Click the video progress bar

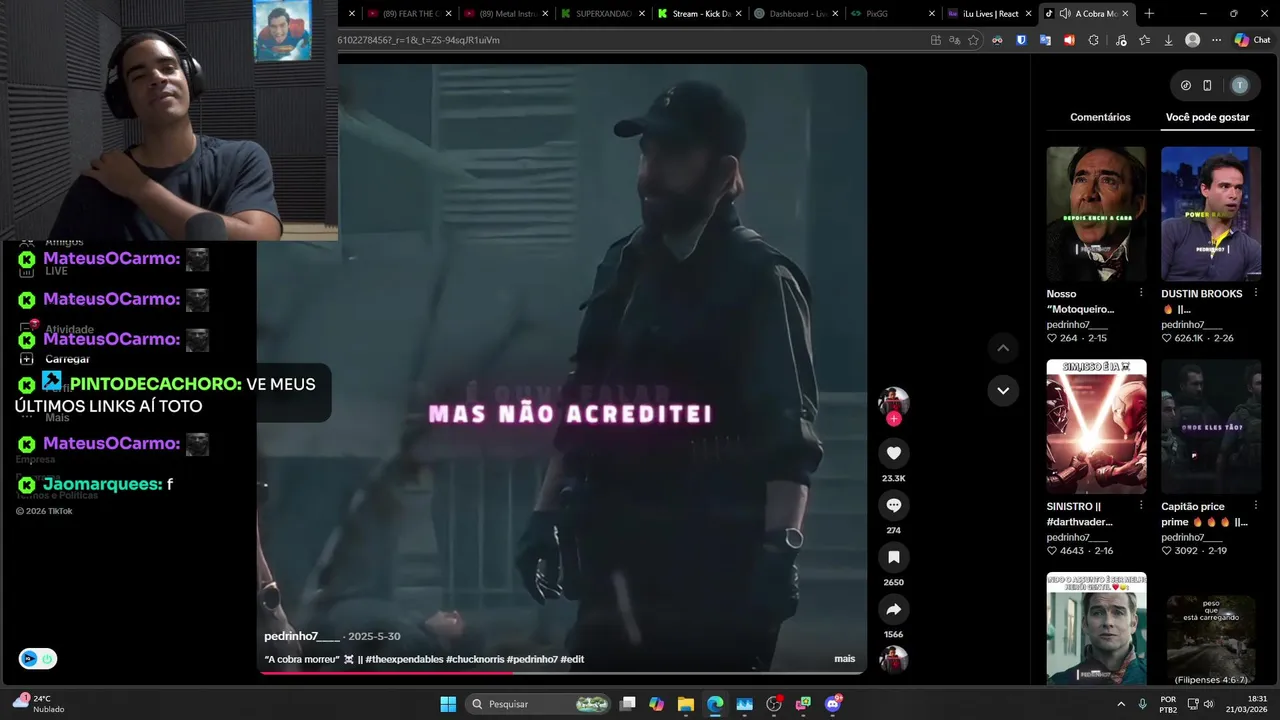[562, 673]
